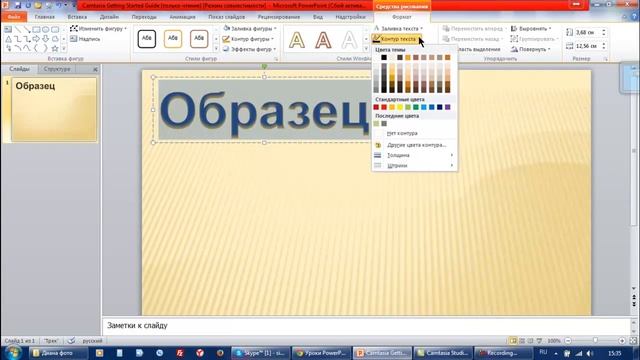Click the Надпись text box button
The image size is (640, 360).
pos(85,39)
